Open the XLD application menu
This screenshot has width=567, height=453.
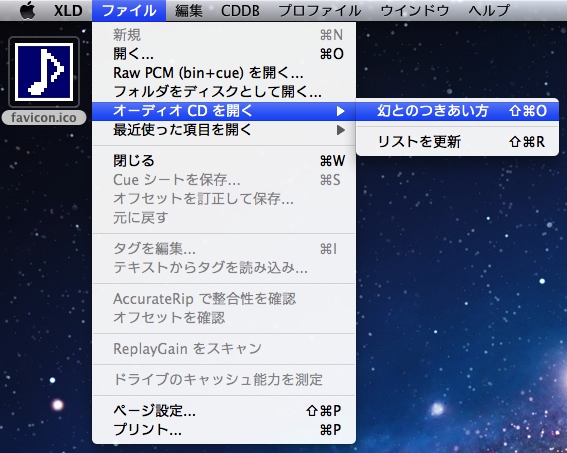pyautogui.click(x=68, y=10)
